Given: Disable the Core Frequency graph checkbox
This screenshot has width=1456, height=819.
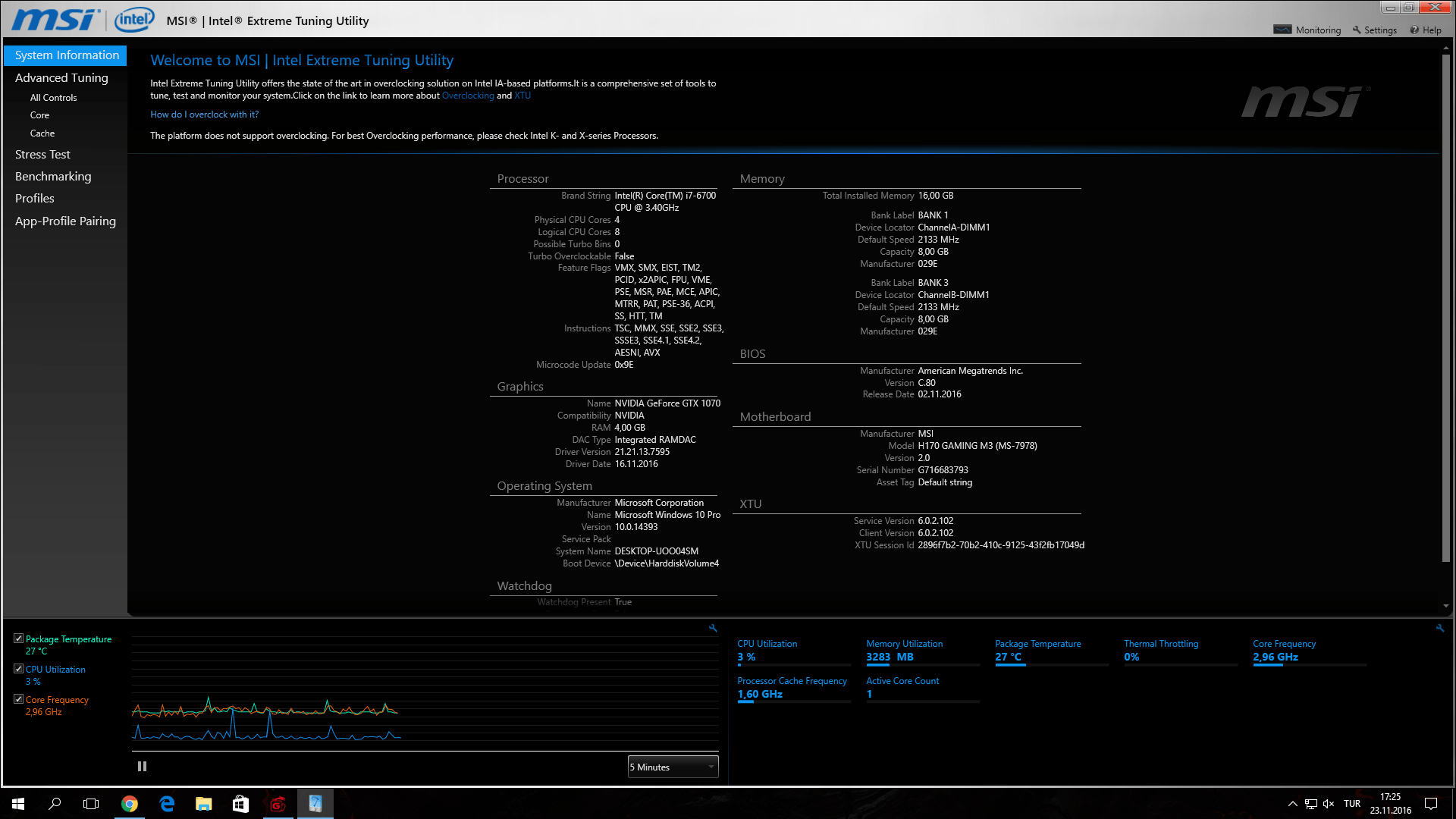Looking at the screenshot, I should pos(18,699).
